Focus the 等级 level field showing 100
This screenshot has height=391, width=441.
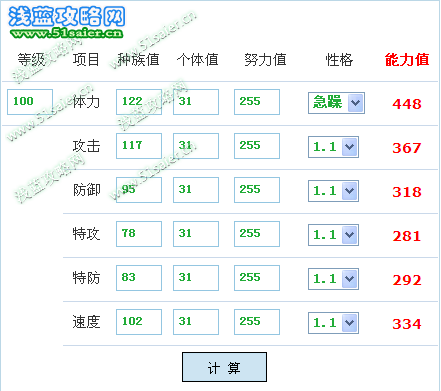pyautogui.click(x=30, y=102)
